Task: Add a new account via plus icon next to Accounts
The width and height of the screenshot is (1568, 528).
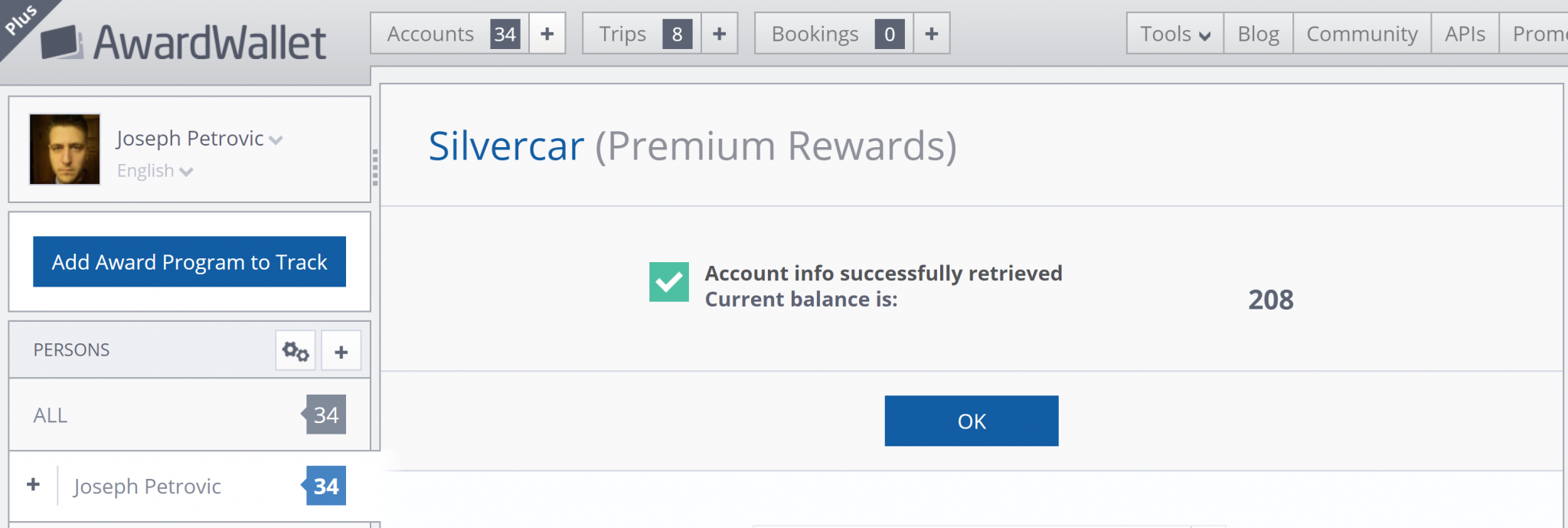Action: pyautogui.click(x=546, y=33)
